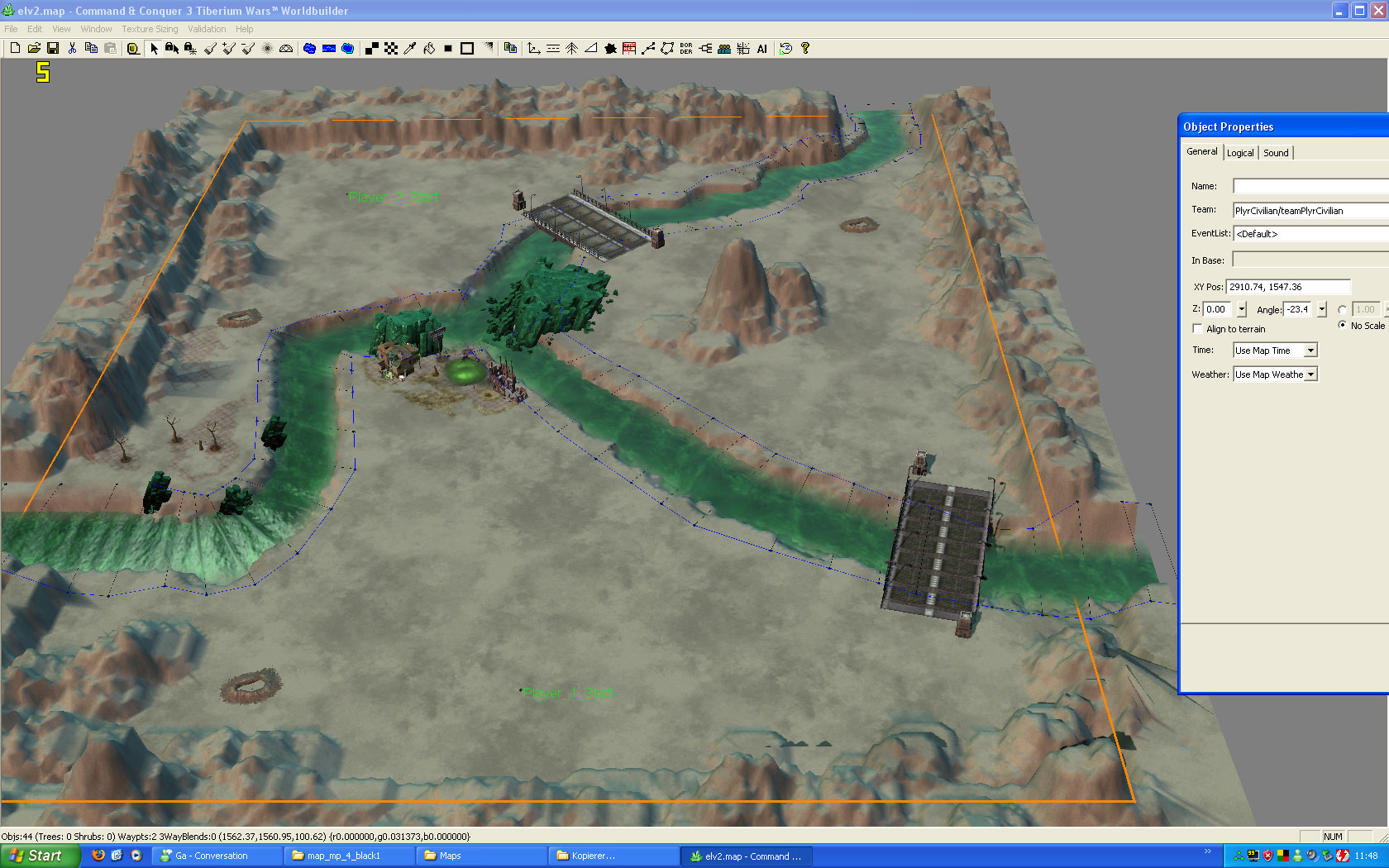
Task: Click the yellow question mark help icon
Action: (804, 48)
